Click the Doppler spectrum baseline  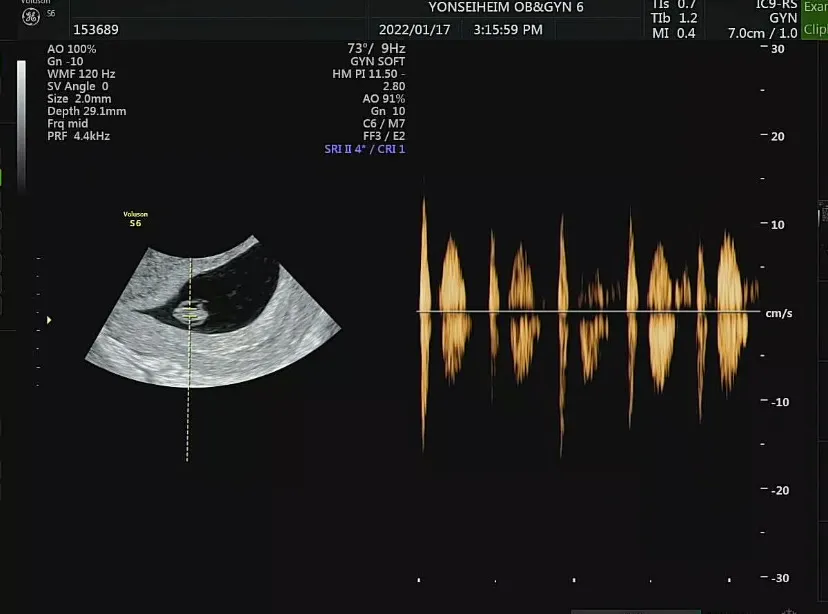coord(588,311)
